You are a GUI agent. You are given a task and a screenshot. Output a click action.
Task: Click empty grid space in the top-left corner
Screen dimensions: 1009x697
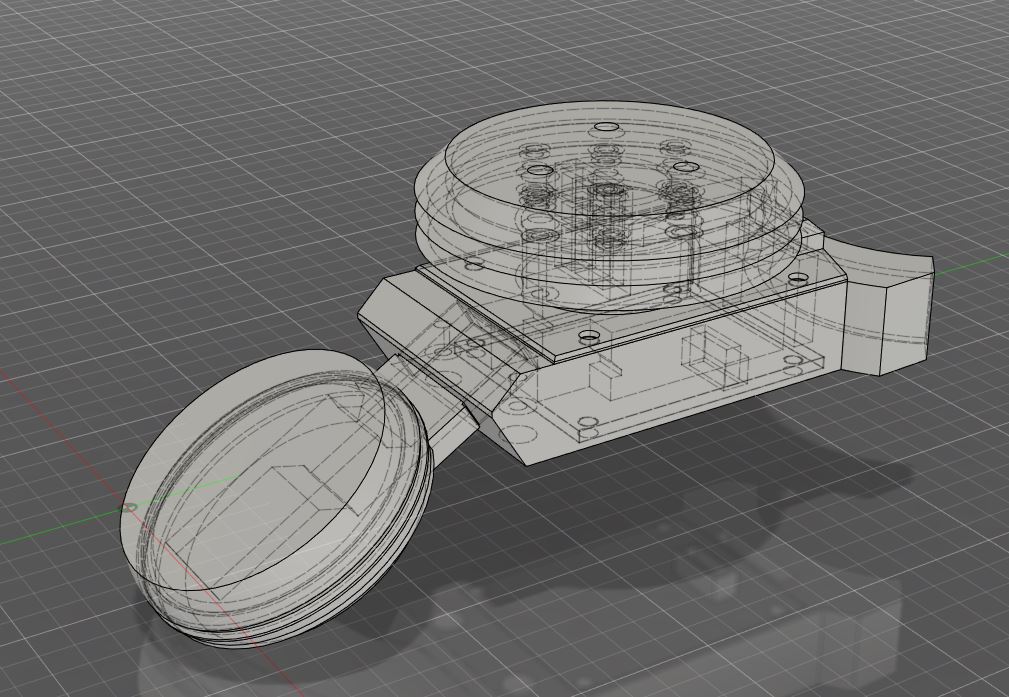click(97, 77)
